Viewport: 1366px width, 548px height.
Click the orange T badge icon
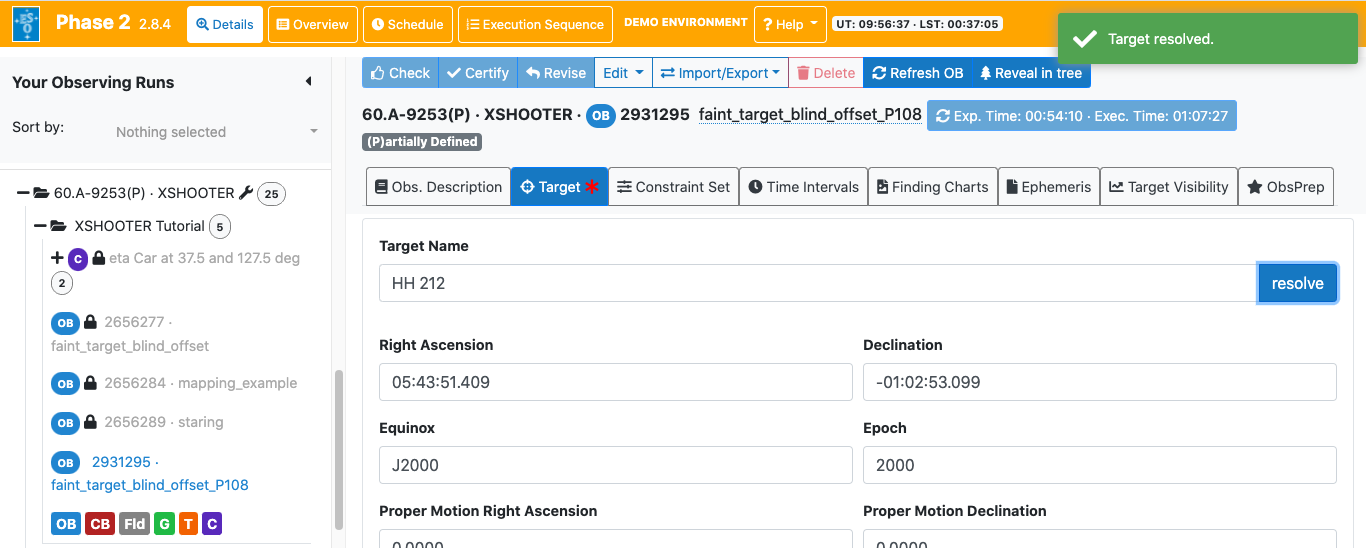(188, 524)
